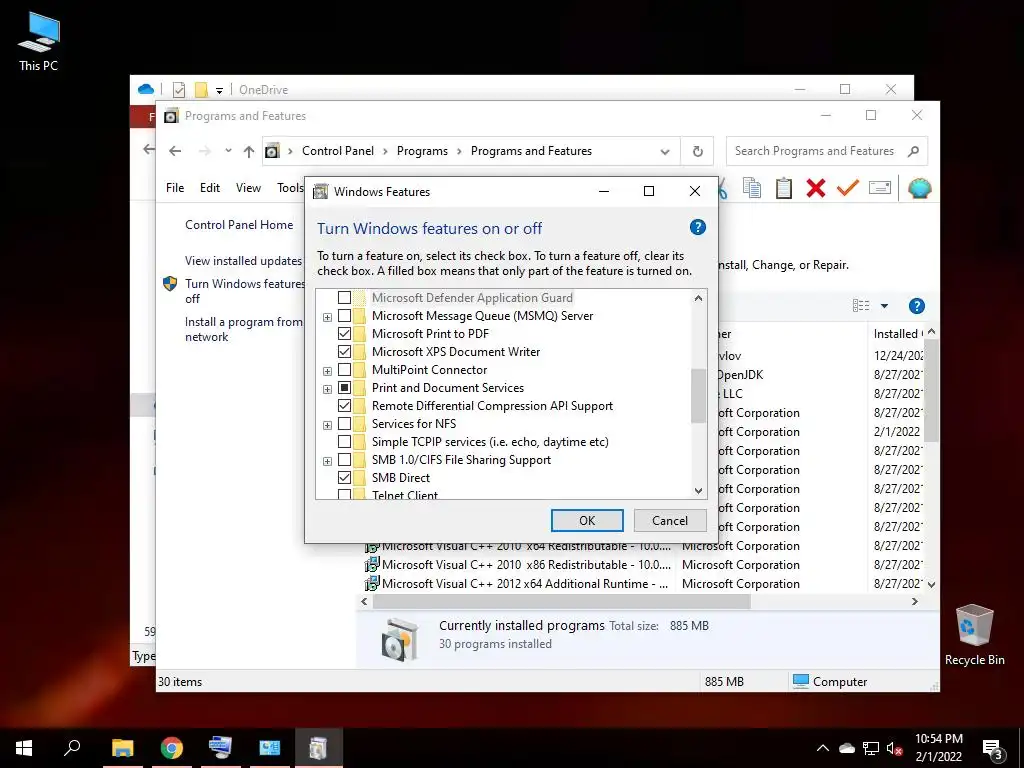Open Recycle Bin desktop icon
1024x768 pixels.
pyautogui.click(x=974, y=635)
